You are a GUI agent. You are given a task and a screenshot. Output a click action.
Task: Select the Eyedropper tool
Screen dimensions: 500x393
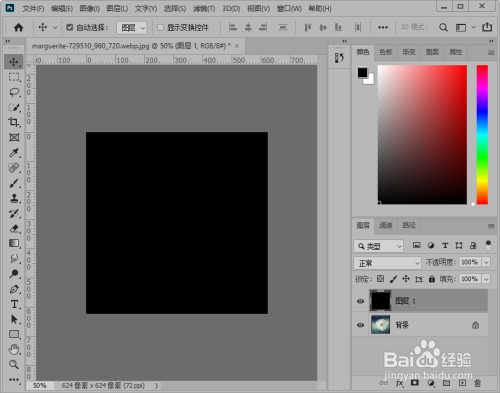coord(14,153)
